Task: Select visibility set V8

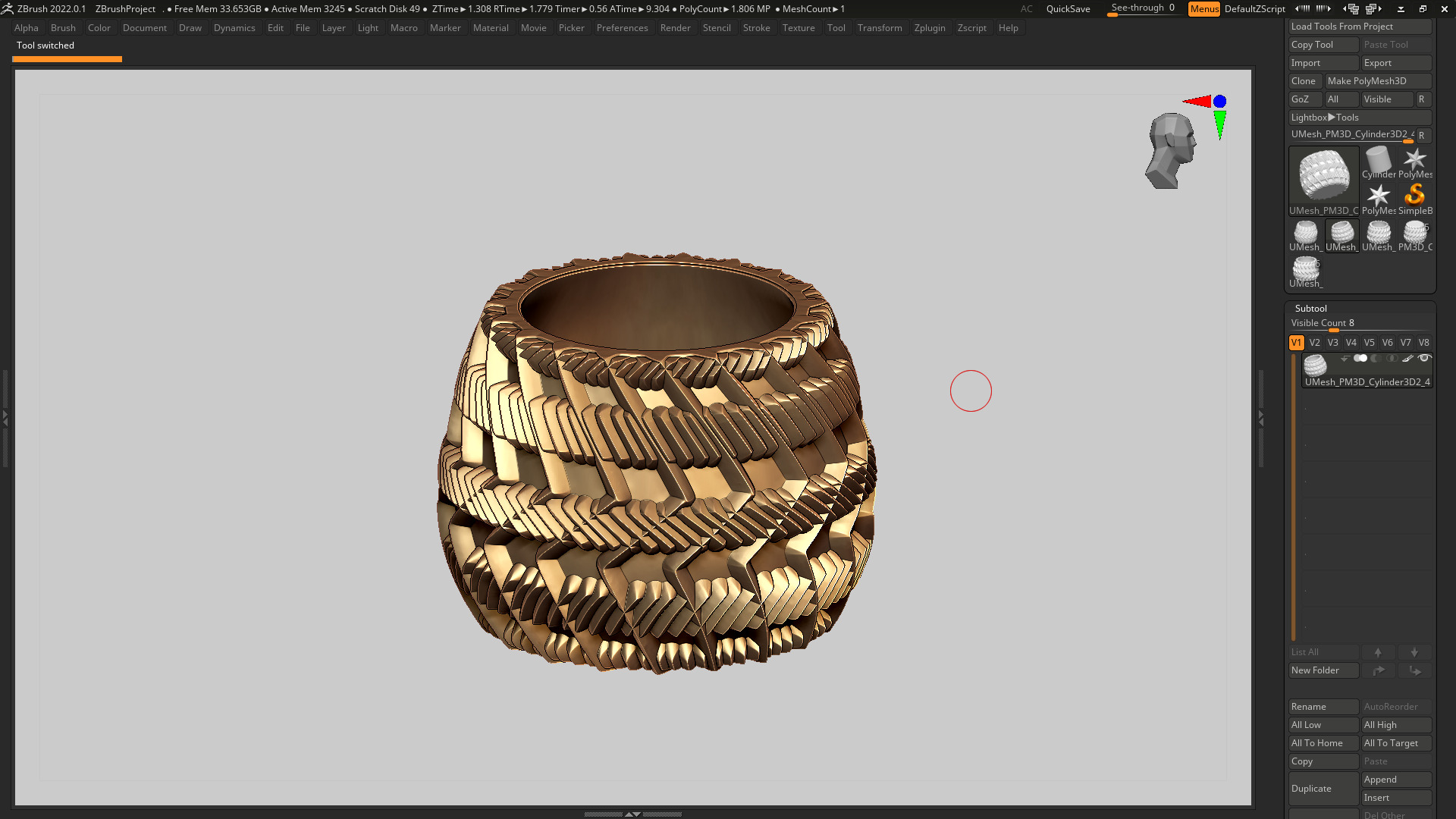Action: tap(1424, 343)
